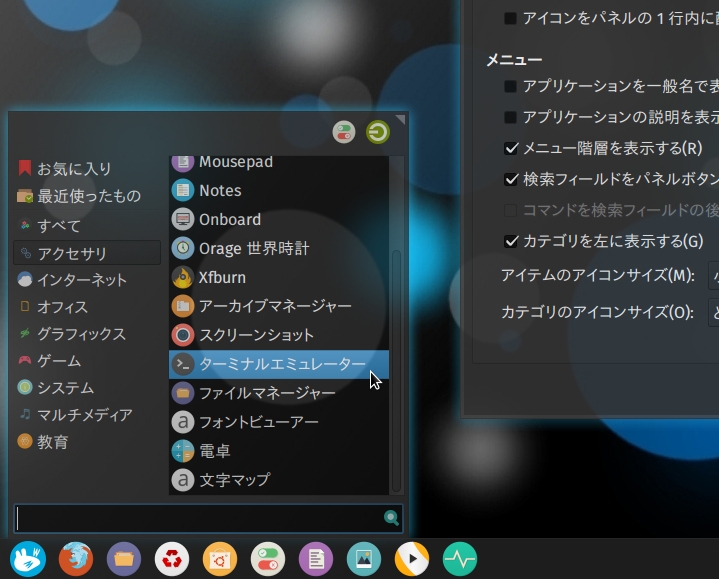The height and width of the screenshot is (579, 719).
Task: Toggle アイコンをパネルの1行内 checkbox
Action: point(510,18)
